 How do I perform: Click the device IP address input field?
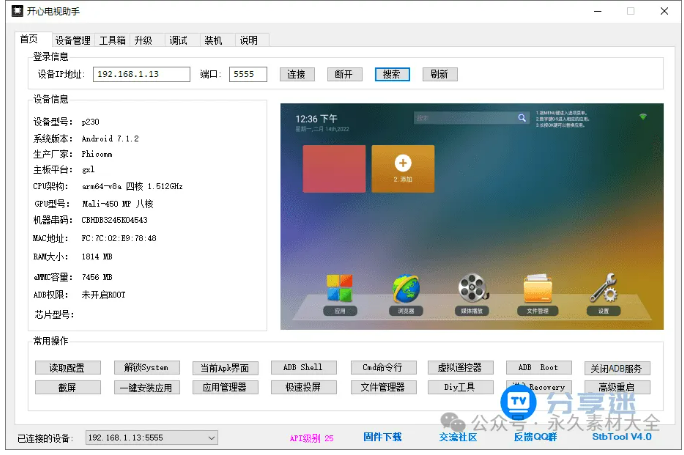[x=141, y=74]
